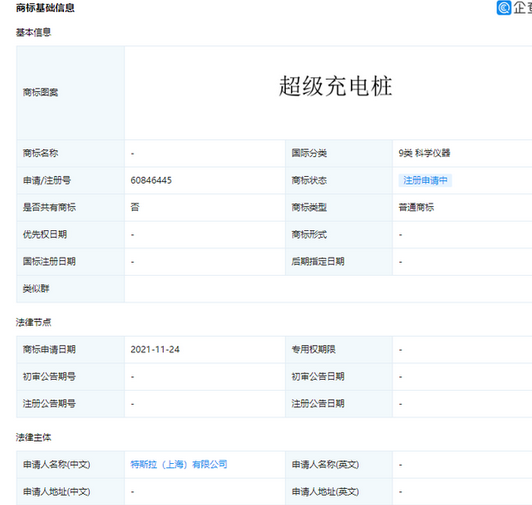Image resolution: width=532 pixels, height=505 pixels.
Task: Click the 商标形式 label
Action: [x=309, y=235]
